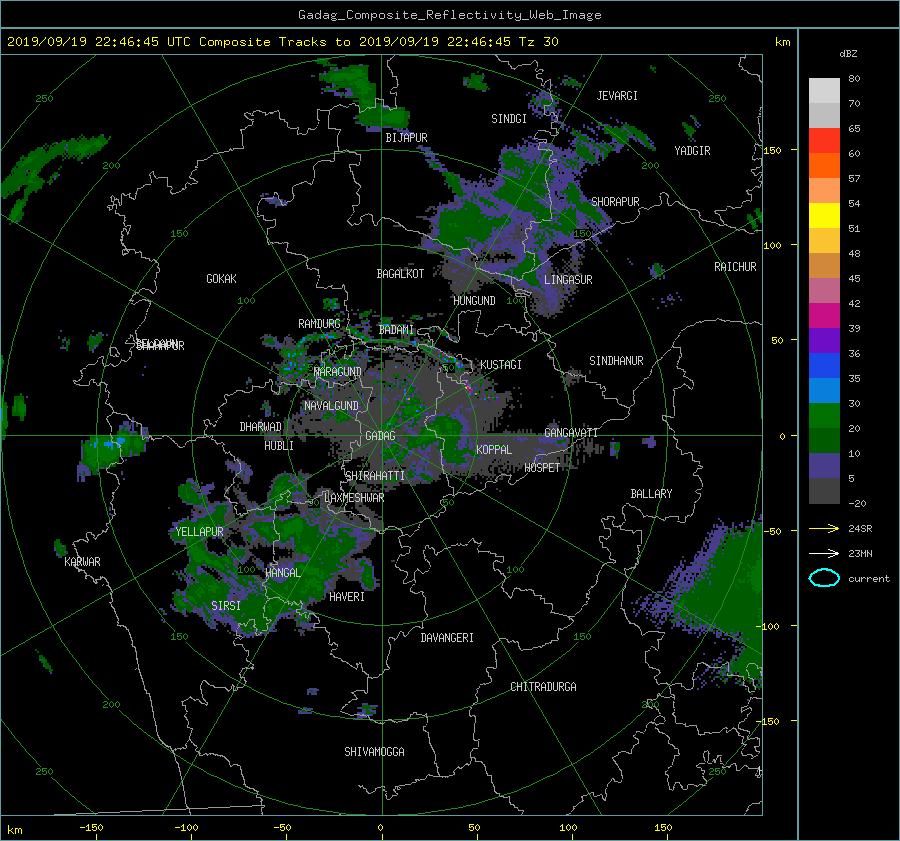Click the 100 tick on right km axis

(772, 245)
